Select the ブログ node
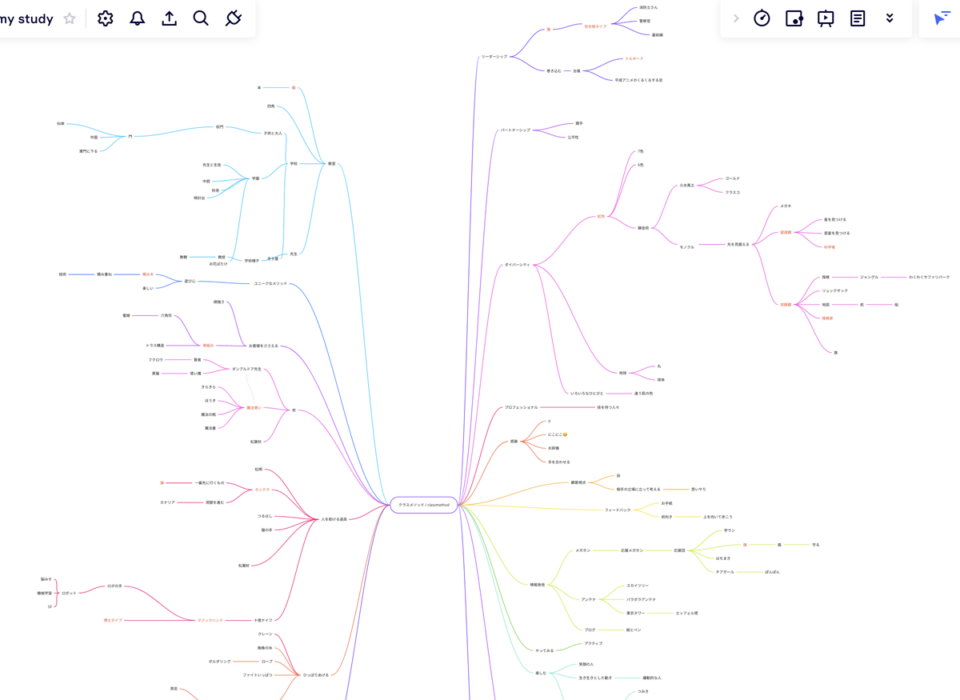This screenshot has width=960, height=700. [590, 630]
